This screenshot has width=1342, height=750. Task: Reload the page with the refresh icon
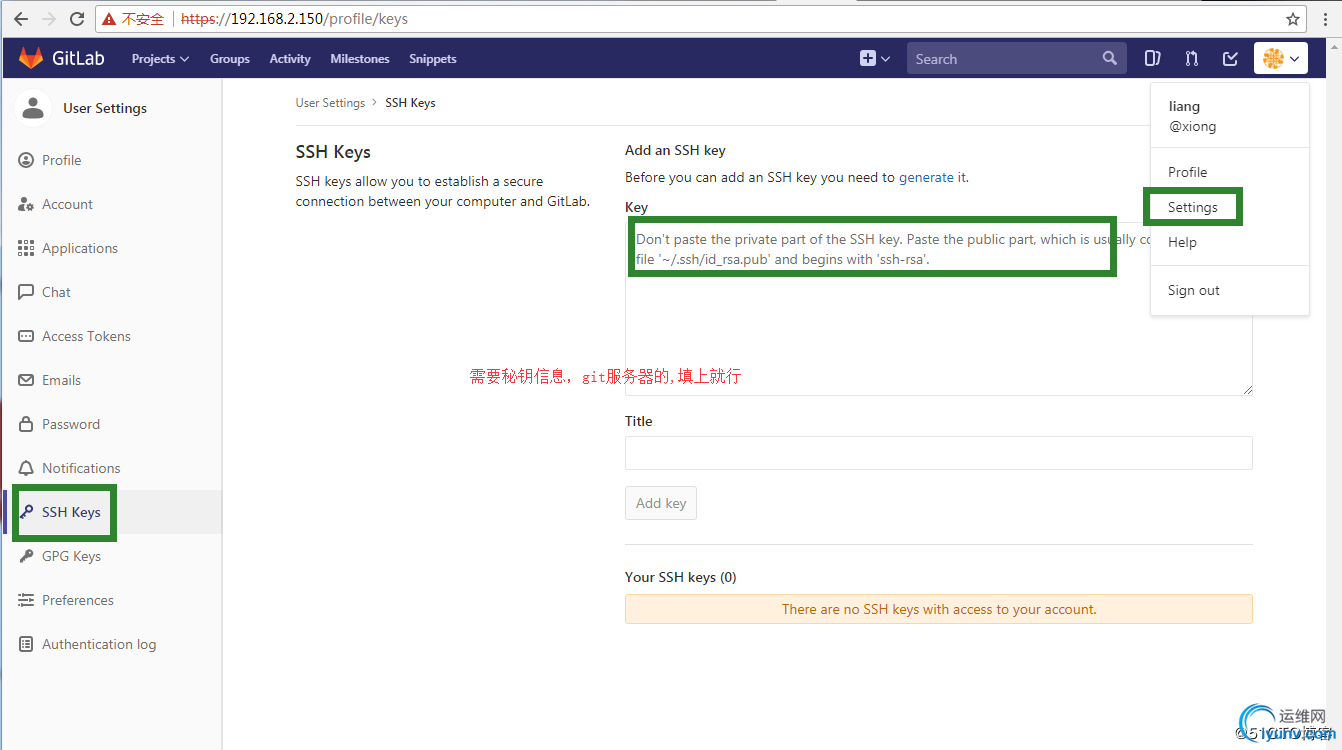click(77, 19)
